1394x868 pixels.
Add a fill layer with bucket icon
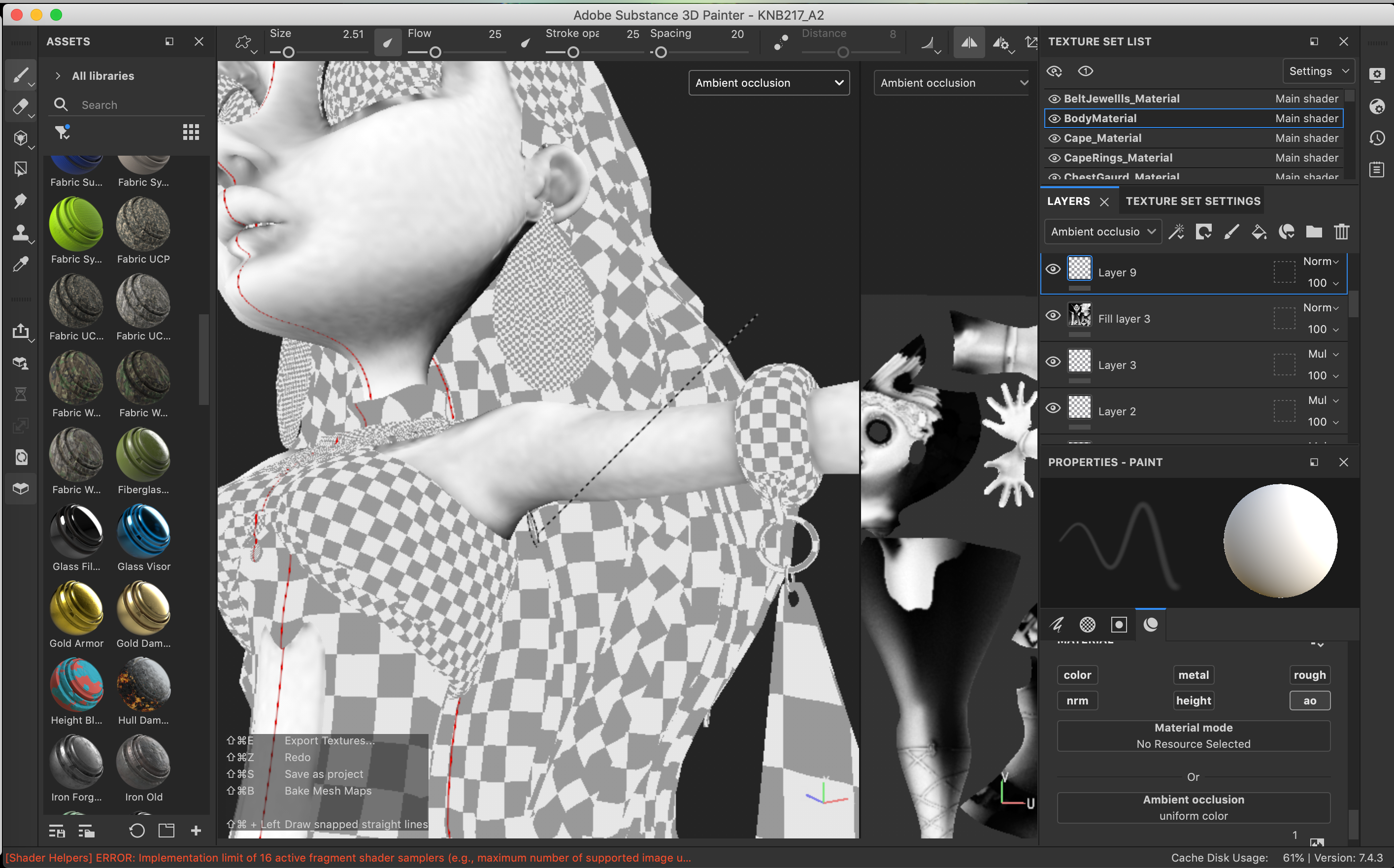pyautogui.click(x=1259, y=232)
